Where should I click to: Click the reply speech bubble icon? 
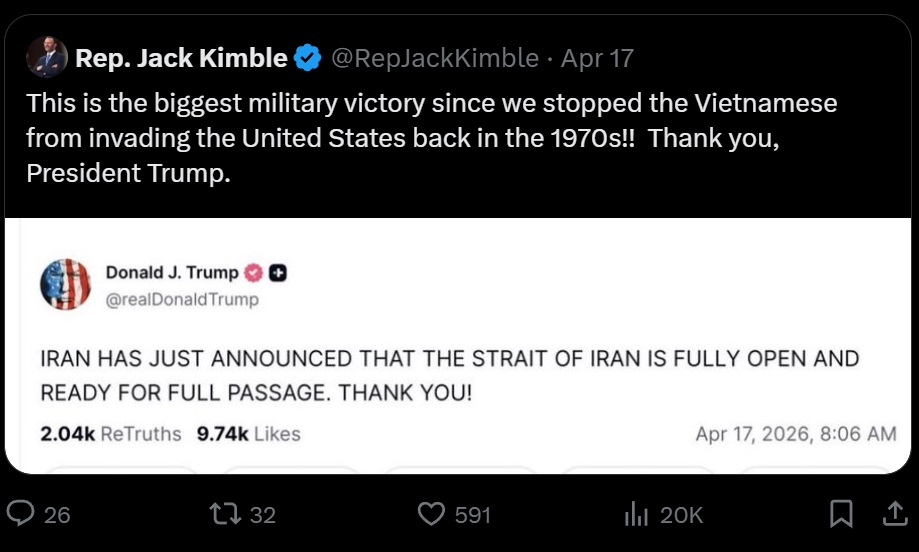pyautogui.click(x=21, y=514)
